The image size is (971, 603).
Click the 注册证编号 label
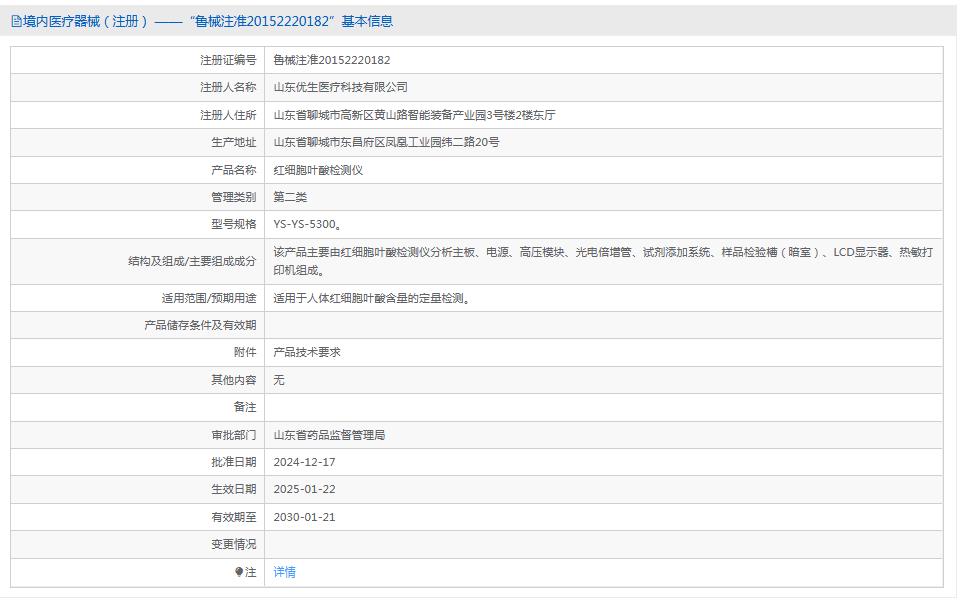228,60
